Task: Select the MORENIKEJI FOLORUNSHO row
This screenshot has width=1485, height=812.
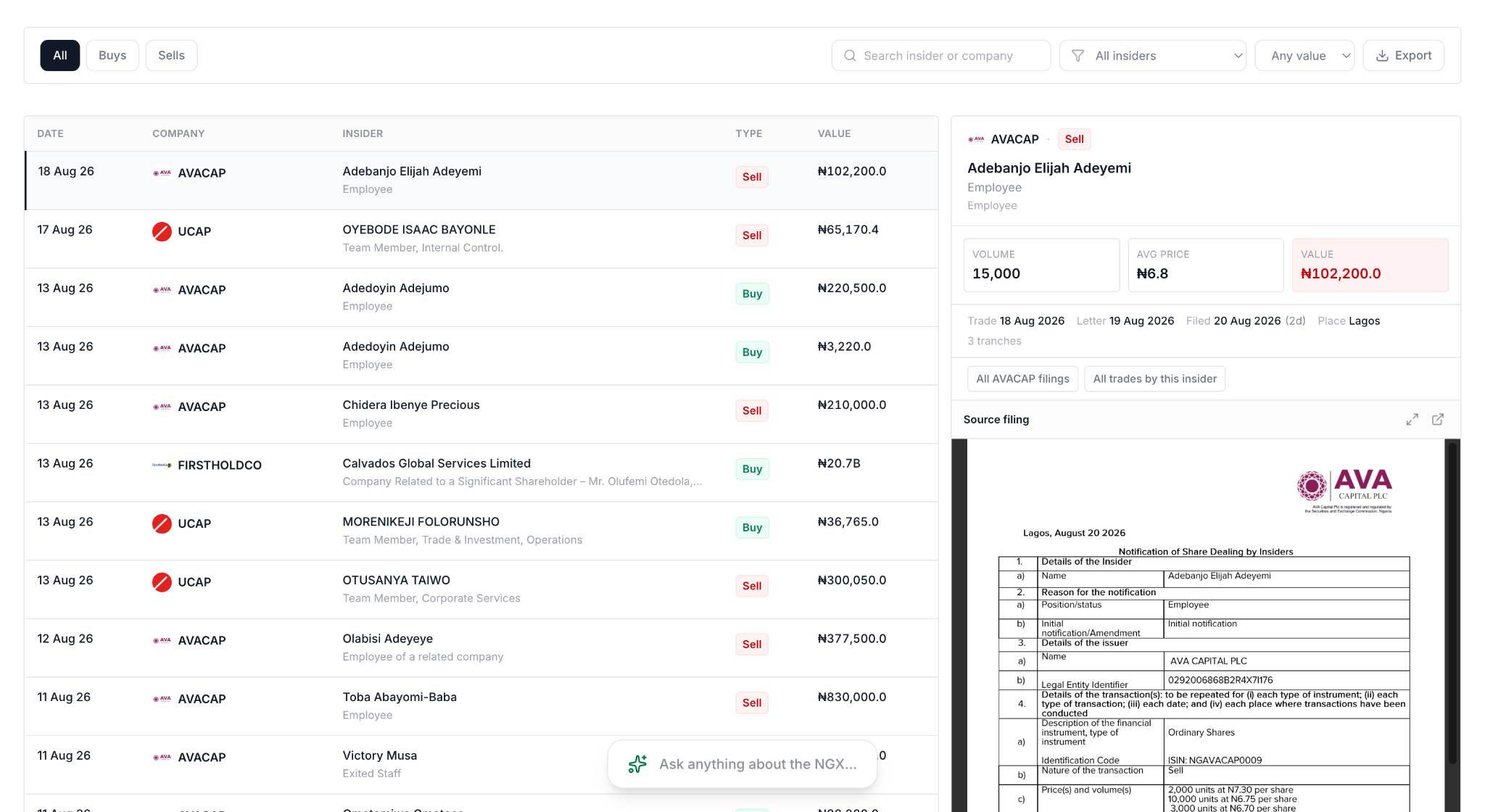Action: click(481, 531)
